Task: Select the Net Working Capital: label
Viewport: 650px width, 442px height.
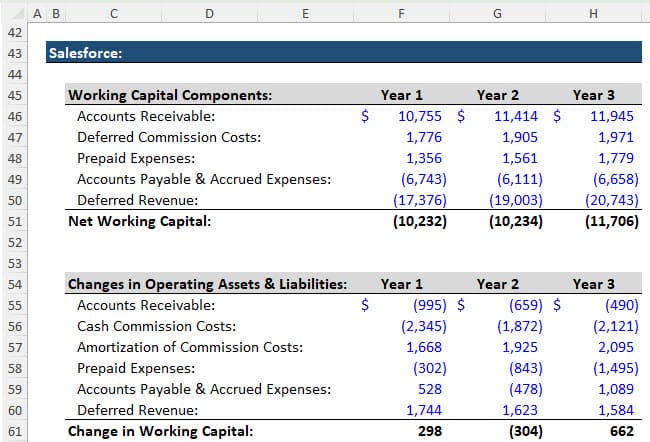Action: (140, 221)
